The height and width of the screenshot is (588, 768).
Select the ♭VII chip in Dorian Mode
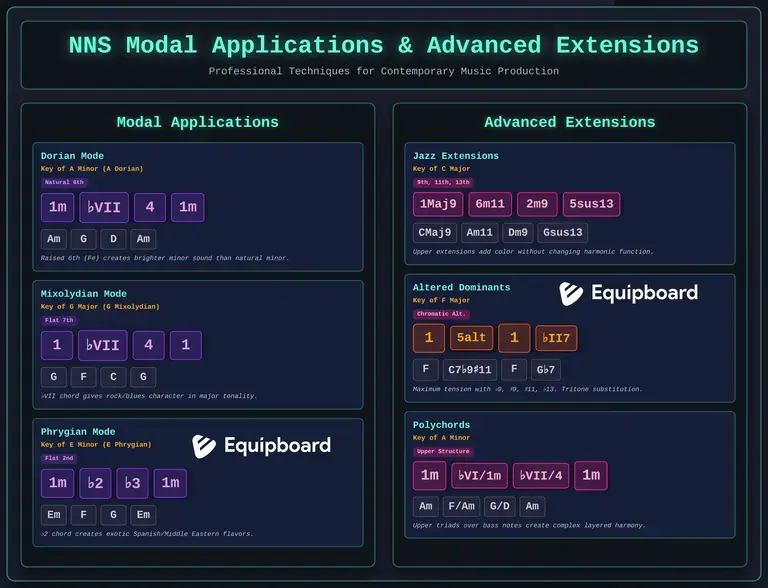104,207
